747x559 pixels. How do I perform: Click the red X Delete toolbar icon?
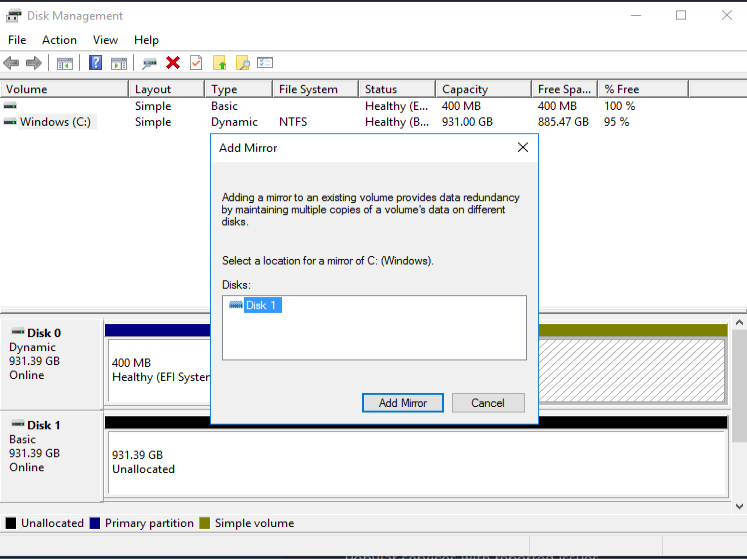(x=173, y=63)
